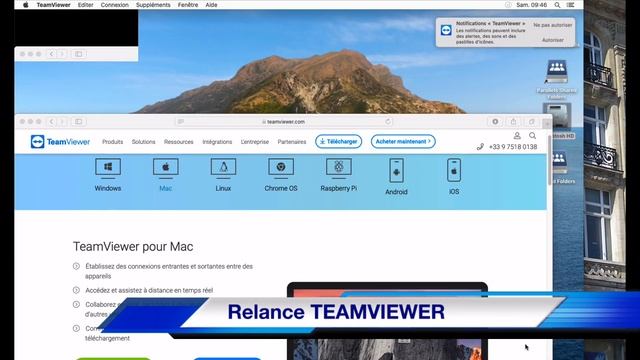This screenshot has width=640, height=360.
Task: Click the Télécharger button
Action: 338,141
